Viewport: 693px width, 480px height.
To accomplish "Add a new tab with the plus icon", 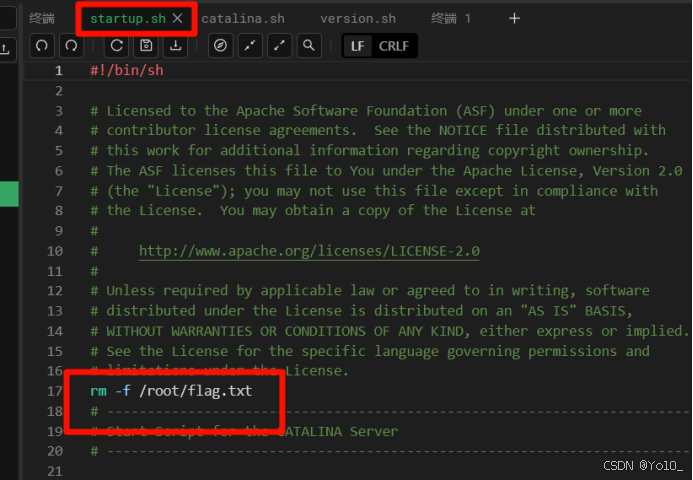I will click(514, 19).
